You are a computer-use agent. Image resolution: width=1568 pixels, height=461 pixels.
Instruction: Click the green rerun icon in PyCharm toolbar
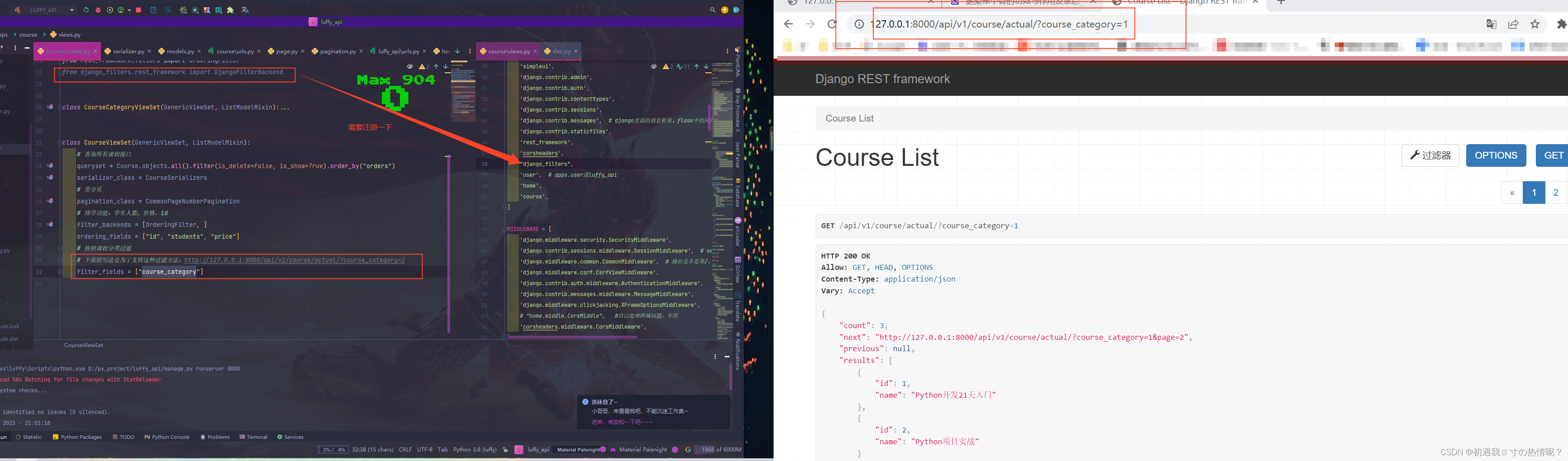86,10
